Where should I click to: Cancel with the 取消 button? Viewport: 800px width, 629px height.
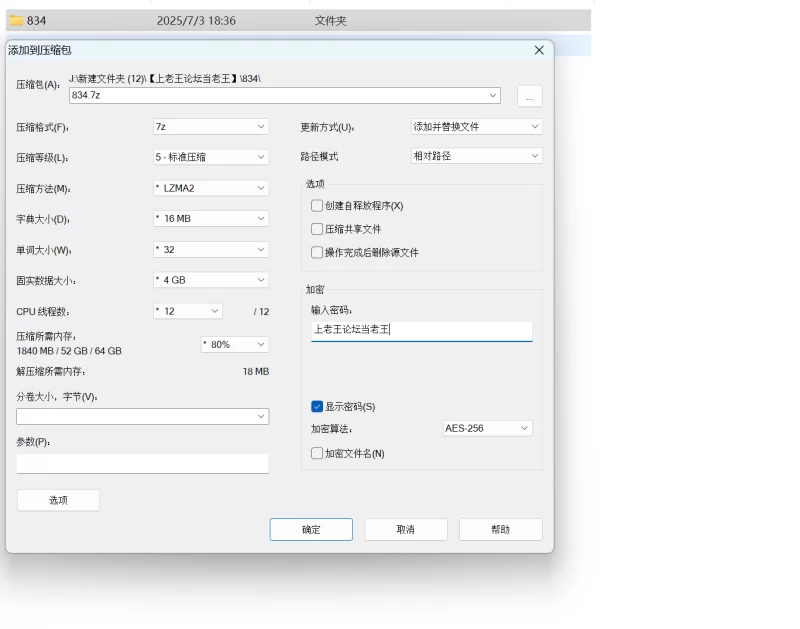(x=406, y=530)
